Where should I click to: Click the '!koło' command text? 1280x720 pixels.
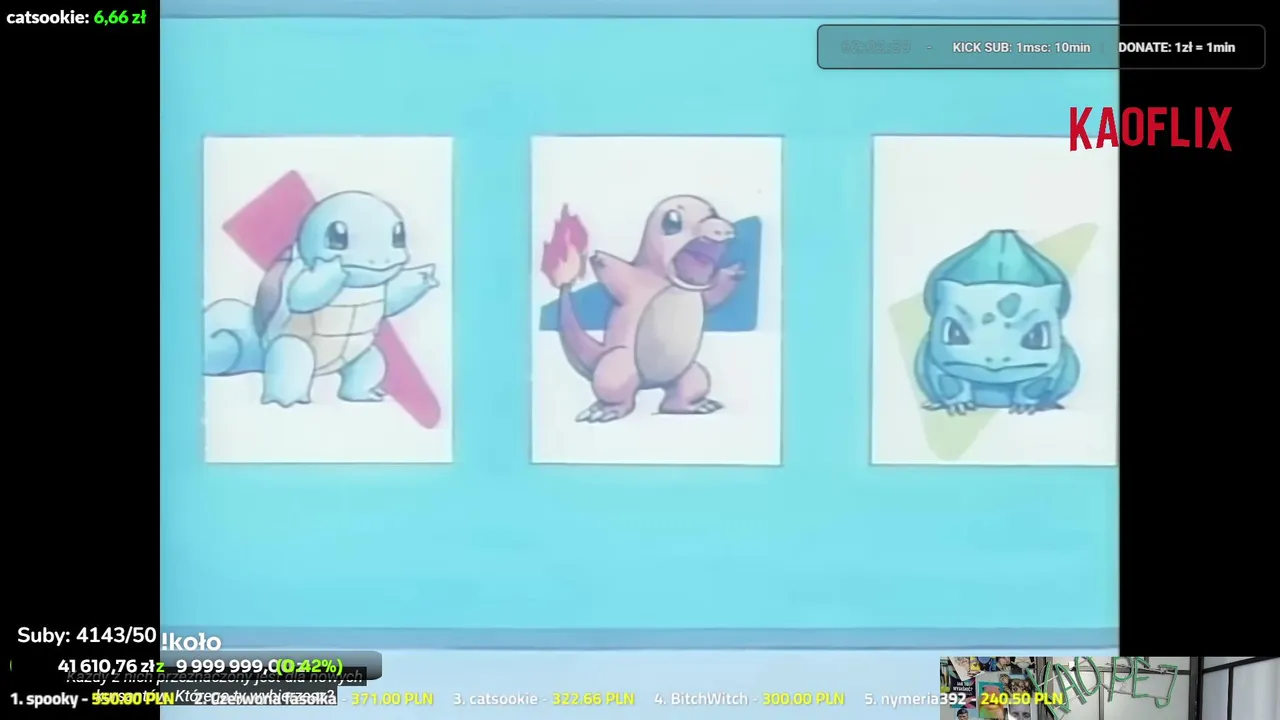pyautogui.click(x=190, y=642)
